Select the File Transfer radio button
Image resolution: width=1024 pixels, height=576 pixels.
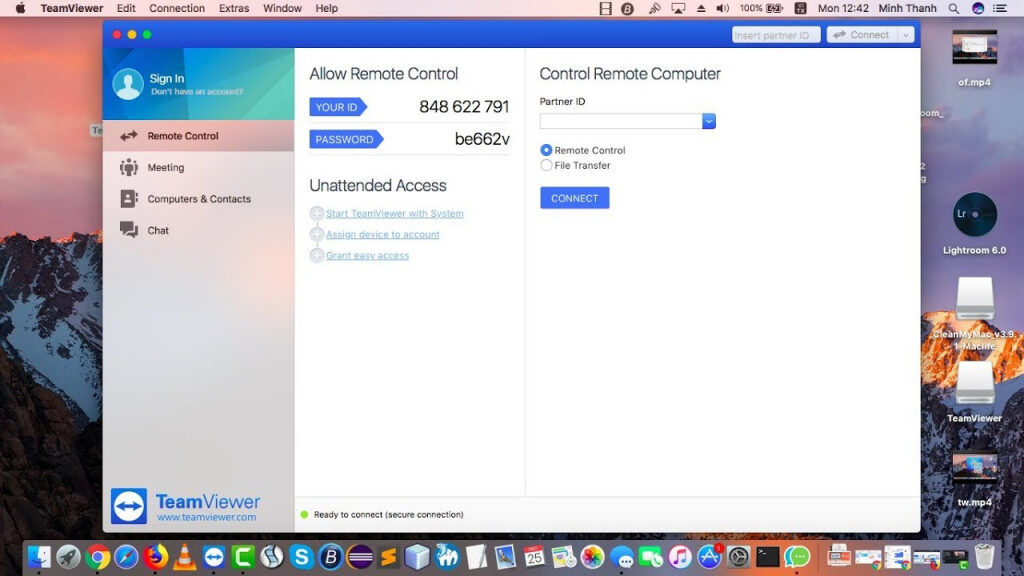pos(546,166)
